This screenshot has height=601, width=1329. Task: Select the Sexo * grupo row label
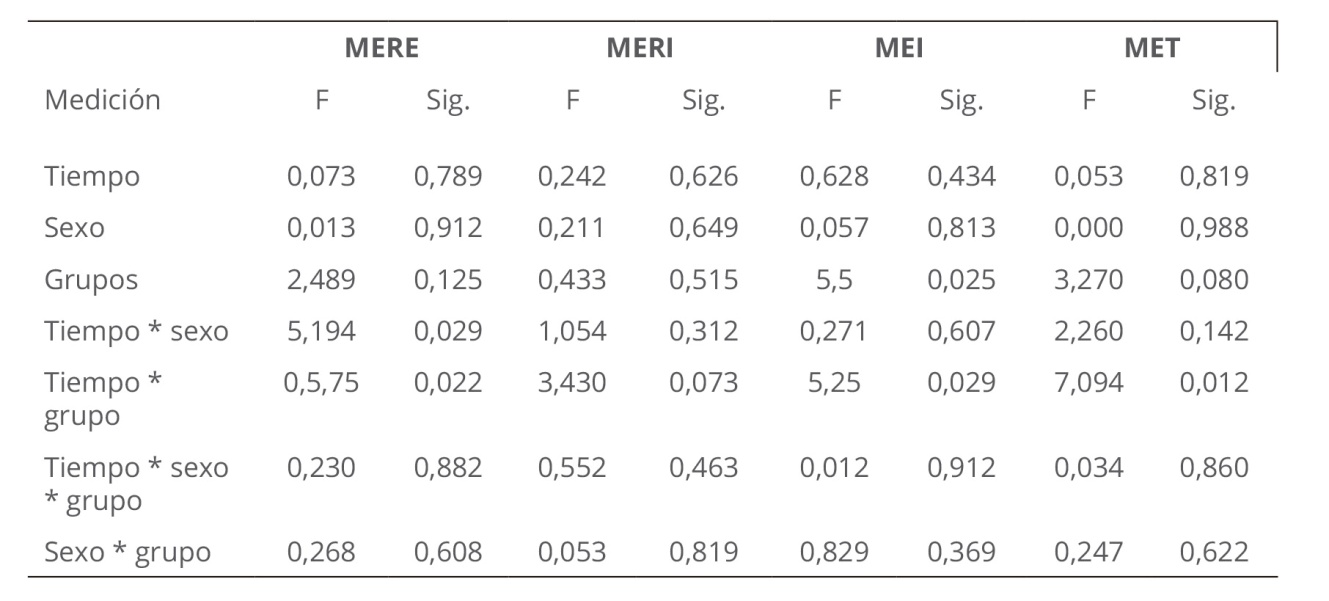[127, 552]
